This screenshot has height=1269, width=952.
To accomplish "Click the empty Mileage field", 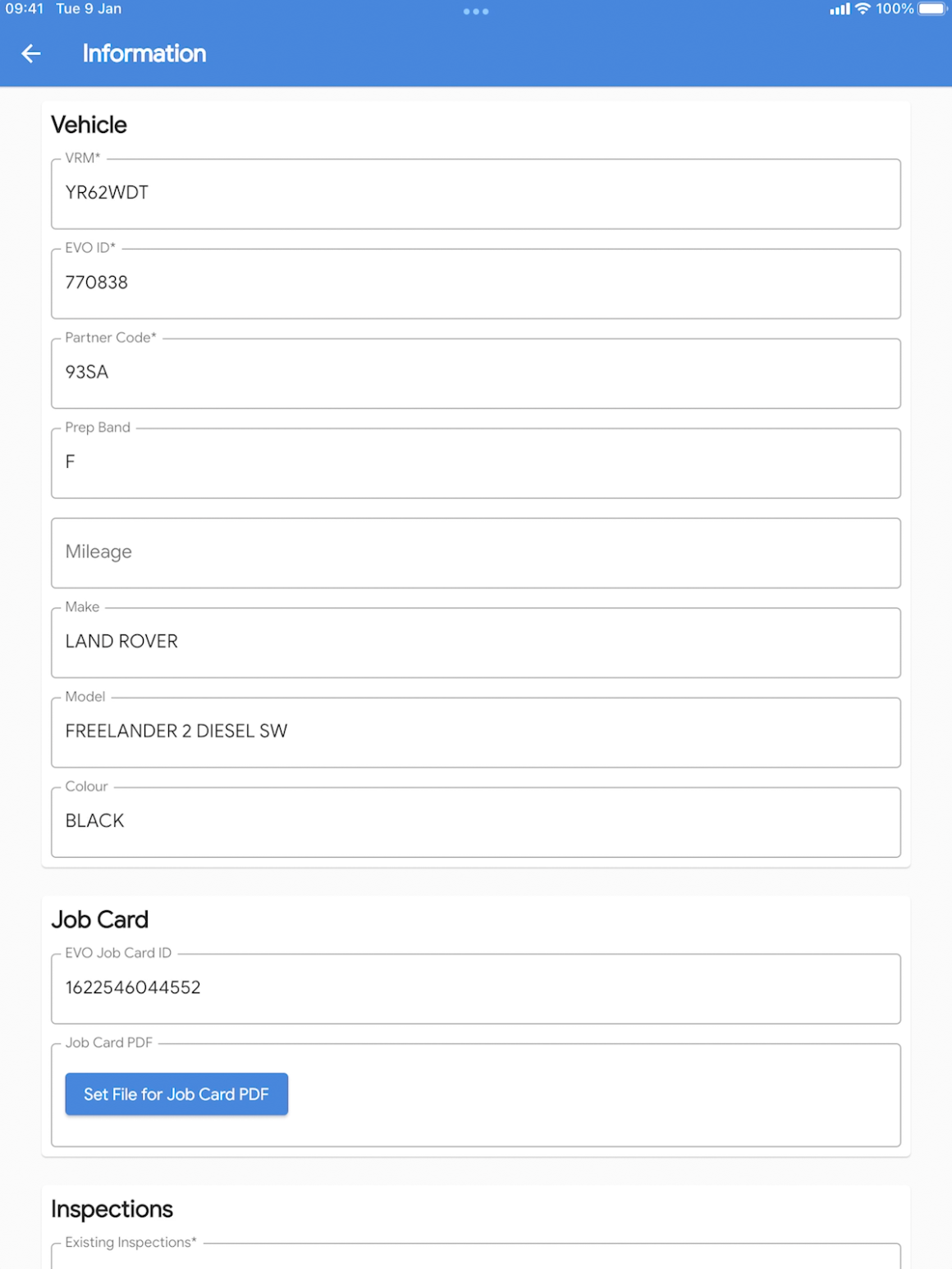I will coord(476,552).
